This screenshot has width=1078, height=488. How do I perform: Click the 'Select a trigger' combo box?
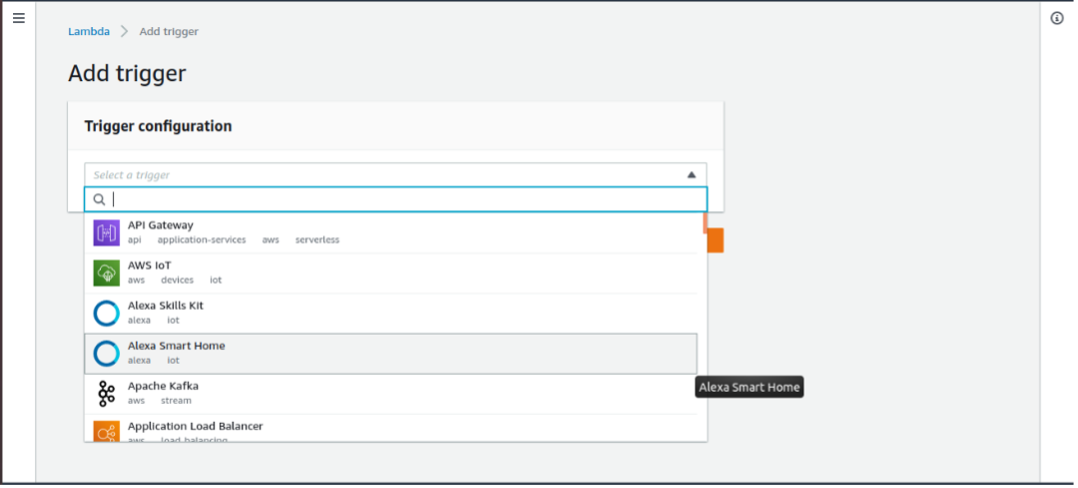tap(380, 175)
